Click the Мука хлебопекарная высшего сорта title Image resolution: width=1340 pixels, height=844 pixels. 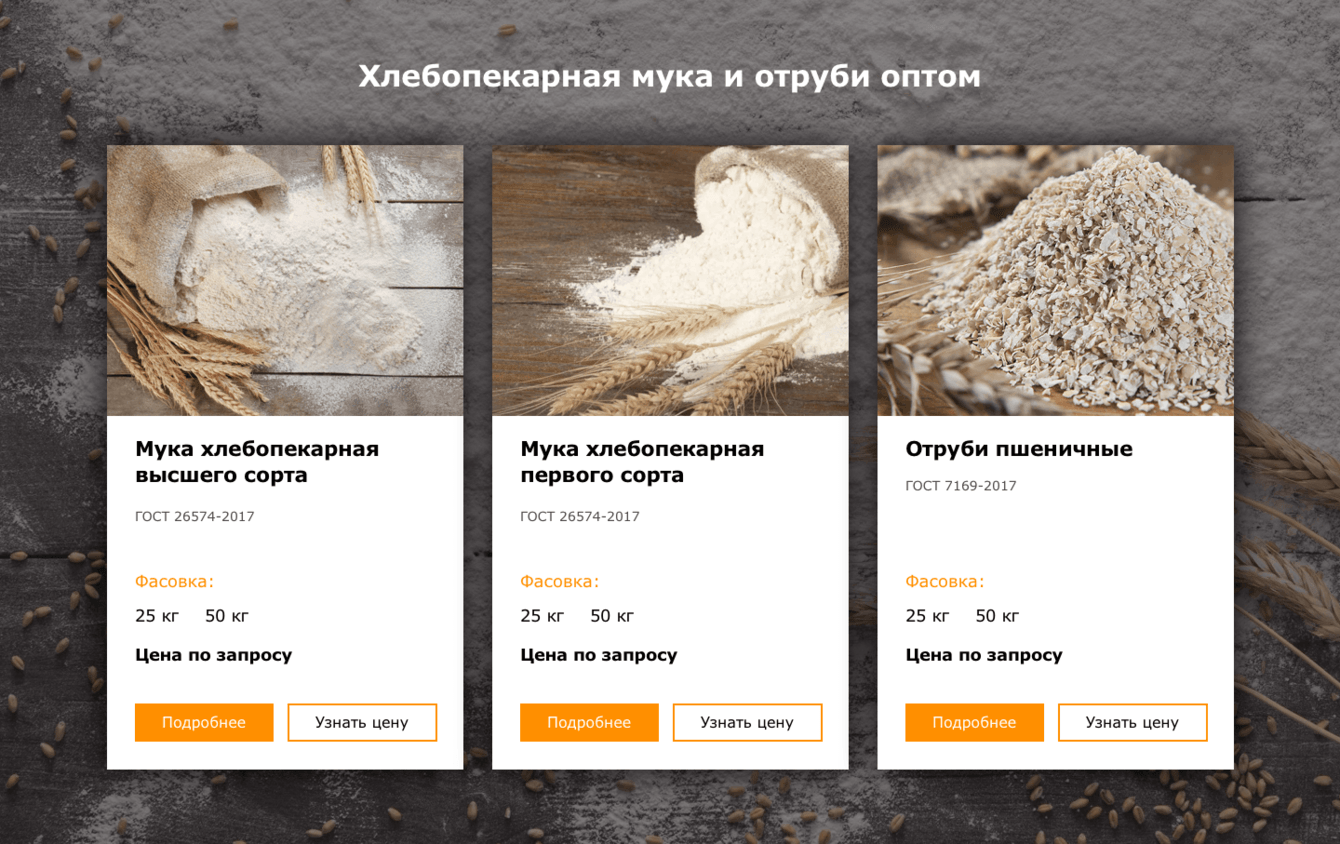(x=257, y=462)
